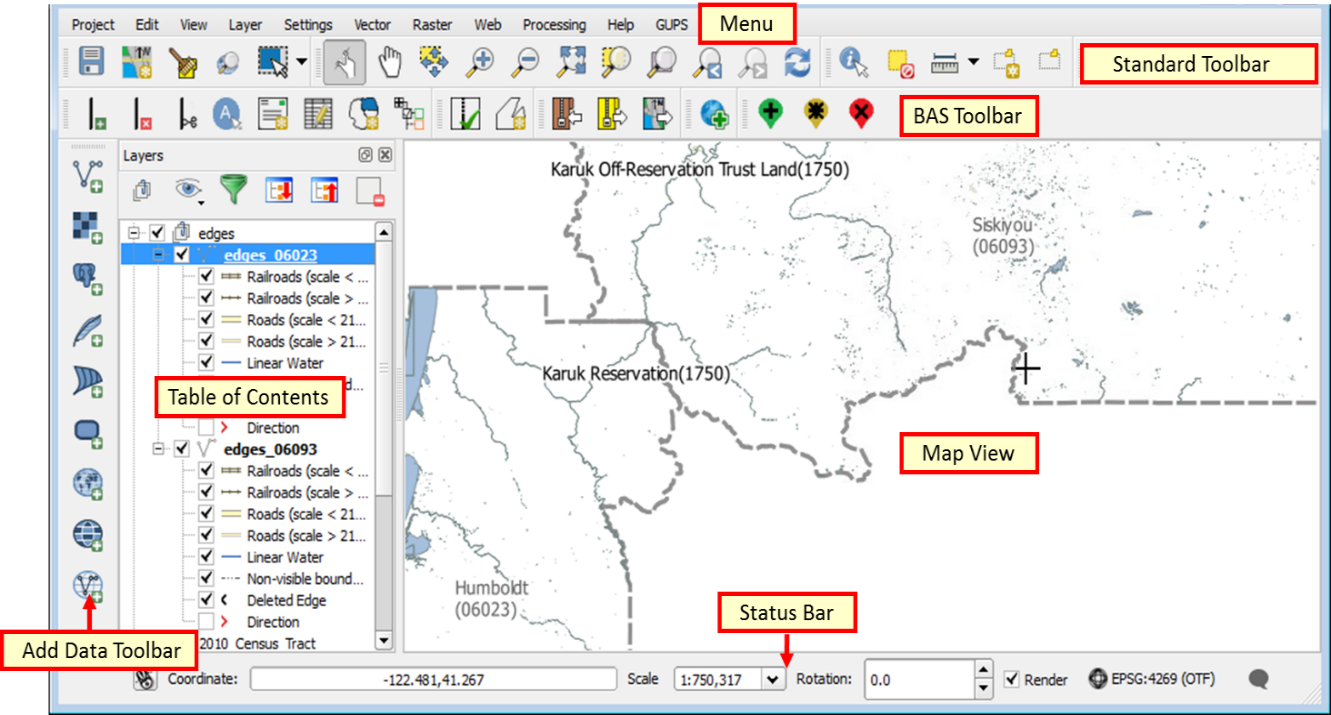Click Add PostGIS Layer elephant icon
Viewport: 1331px width, 715px height.
click(88, 279)
